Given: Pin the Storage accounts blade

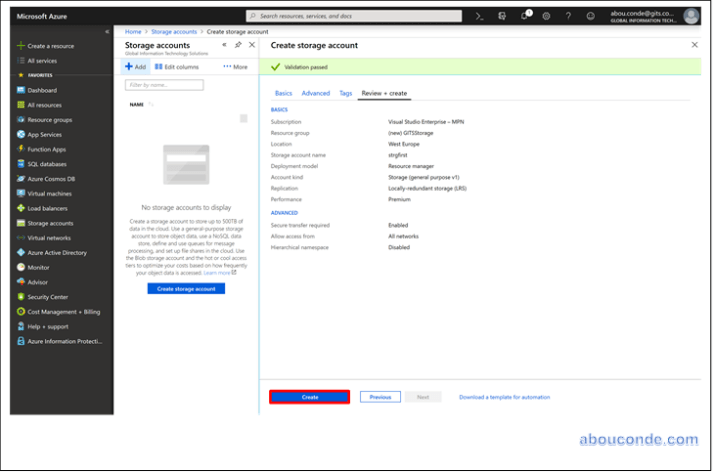Looking at the screenshot, I should click(x=237, y=45).
